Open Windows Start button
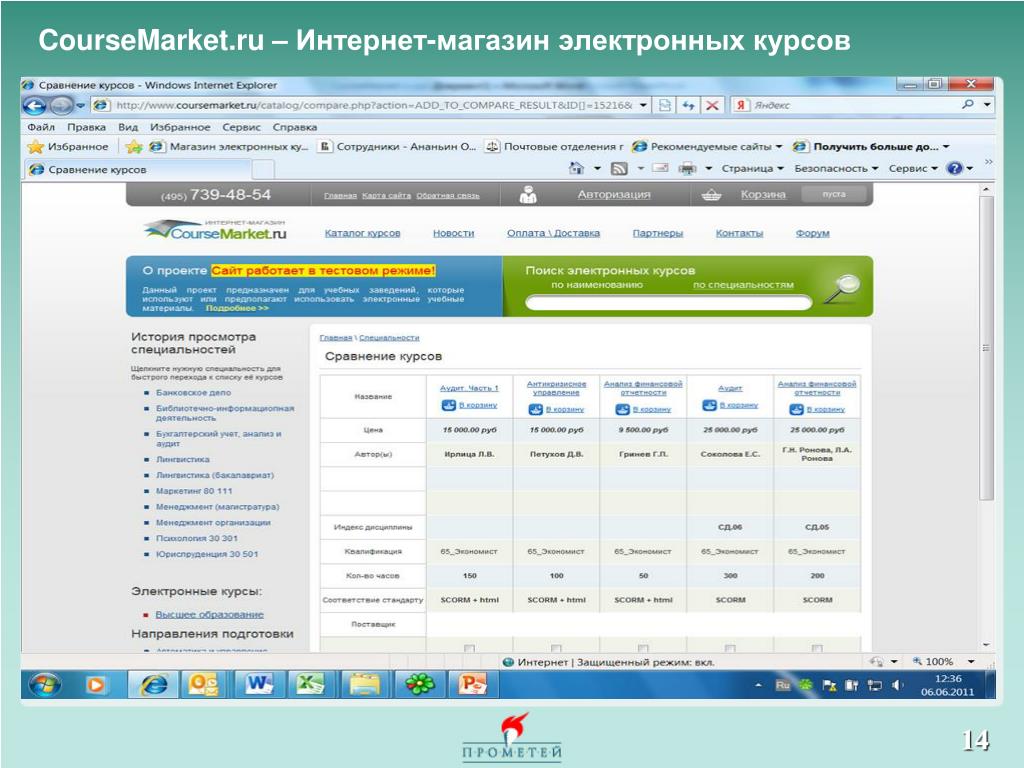The image size is (1024, 768). pos(45,684)
